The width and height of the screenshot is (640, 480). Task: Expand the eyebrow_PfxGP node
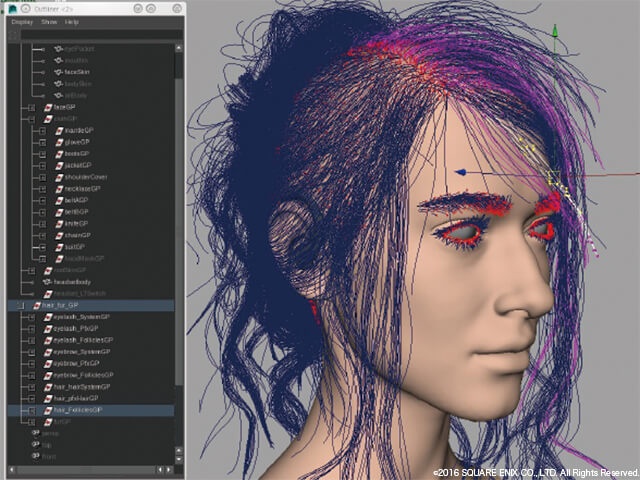tap(31, 364)
